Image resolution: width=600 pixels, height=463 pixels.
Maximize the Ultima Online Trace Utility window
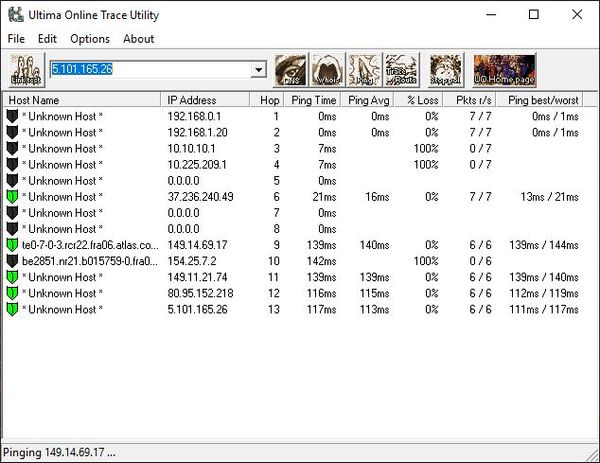(533, 15)
